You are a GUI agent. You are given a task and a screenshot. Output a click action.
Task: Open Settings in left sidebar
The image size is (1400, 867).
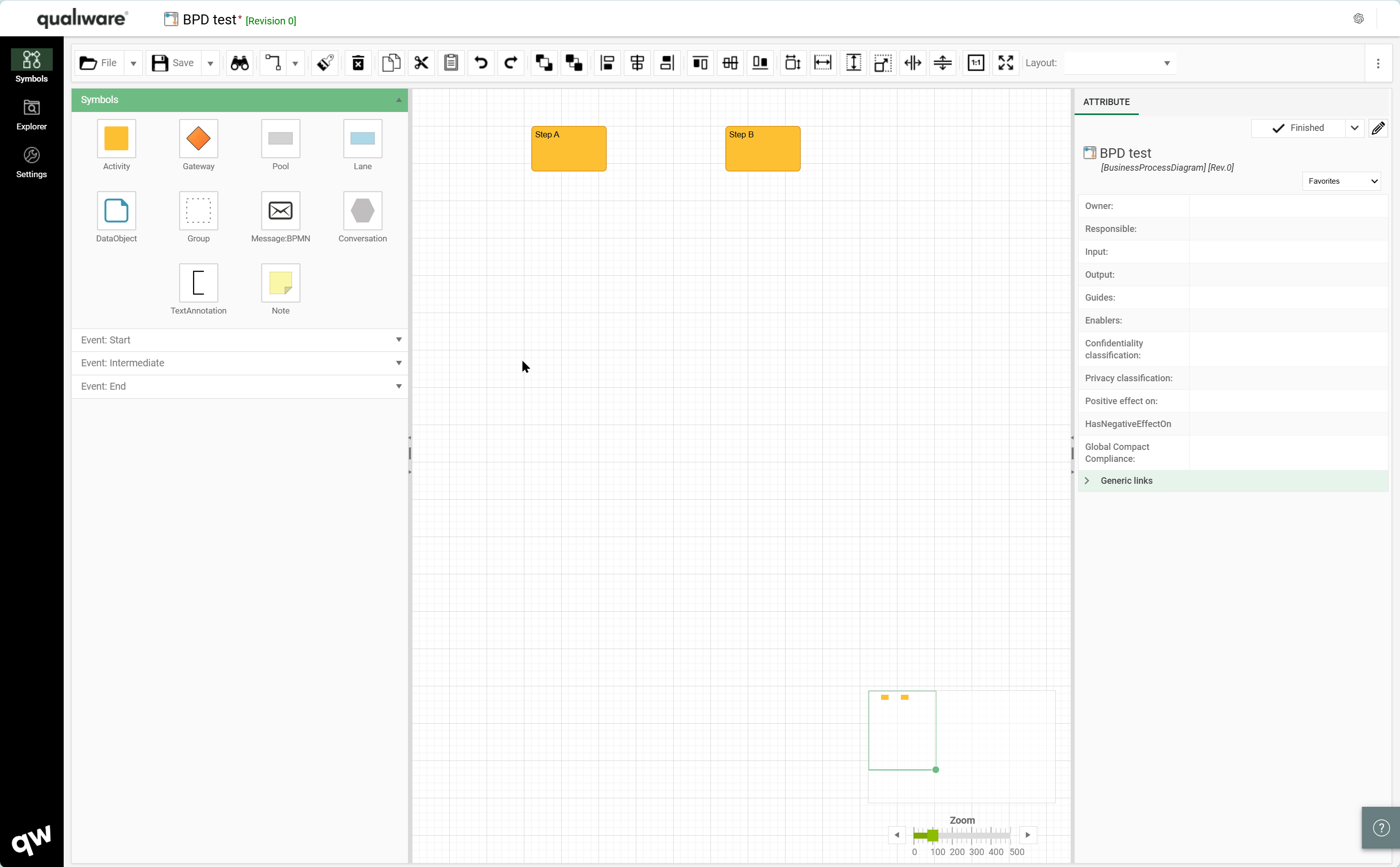tap(31, 163)
